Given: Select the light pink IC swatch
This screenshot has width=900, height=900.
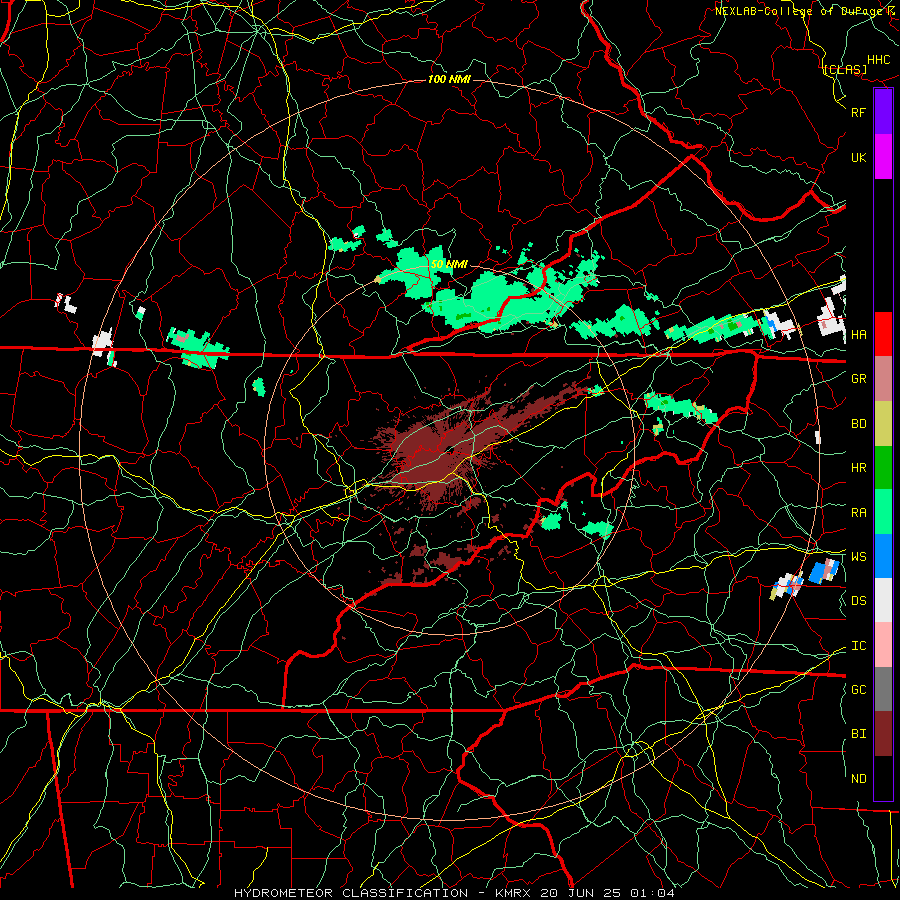Looking at the screenshot, I should tap(883, 645).
